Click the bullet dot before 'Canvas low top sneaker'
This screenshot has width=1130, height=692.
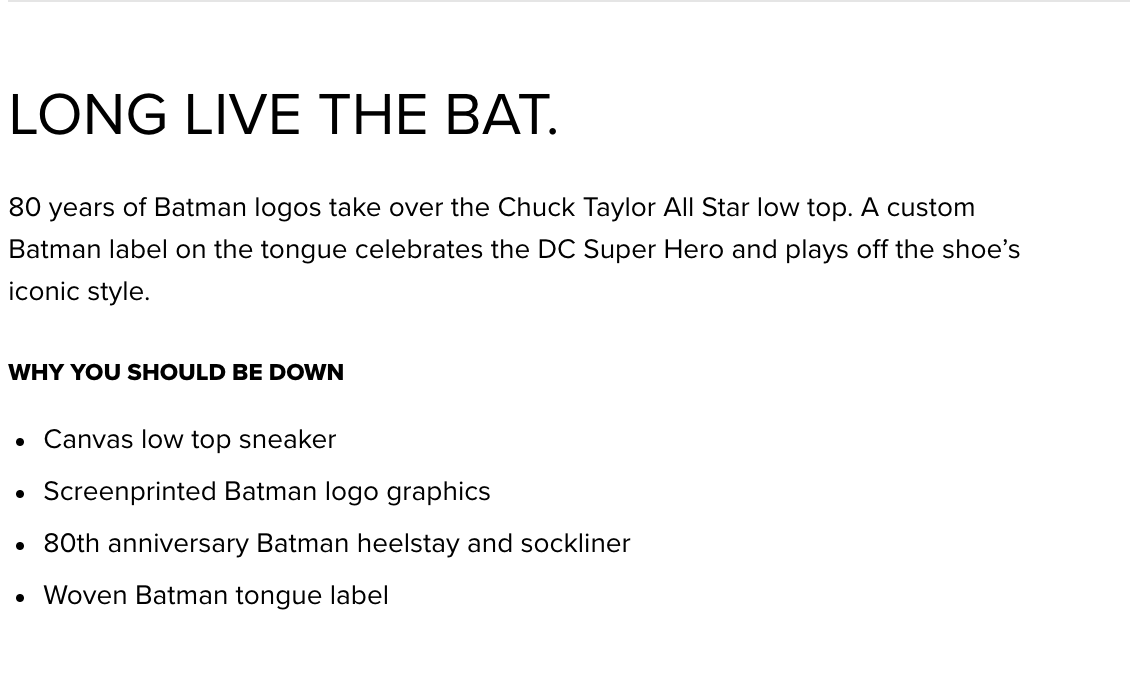coord(20,442)
